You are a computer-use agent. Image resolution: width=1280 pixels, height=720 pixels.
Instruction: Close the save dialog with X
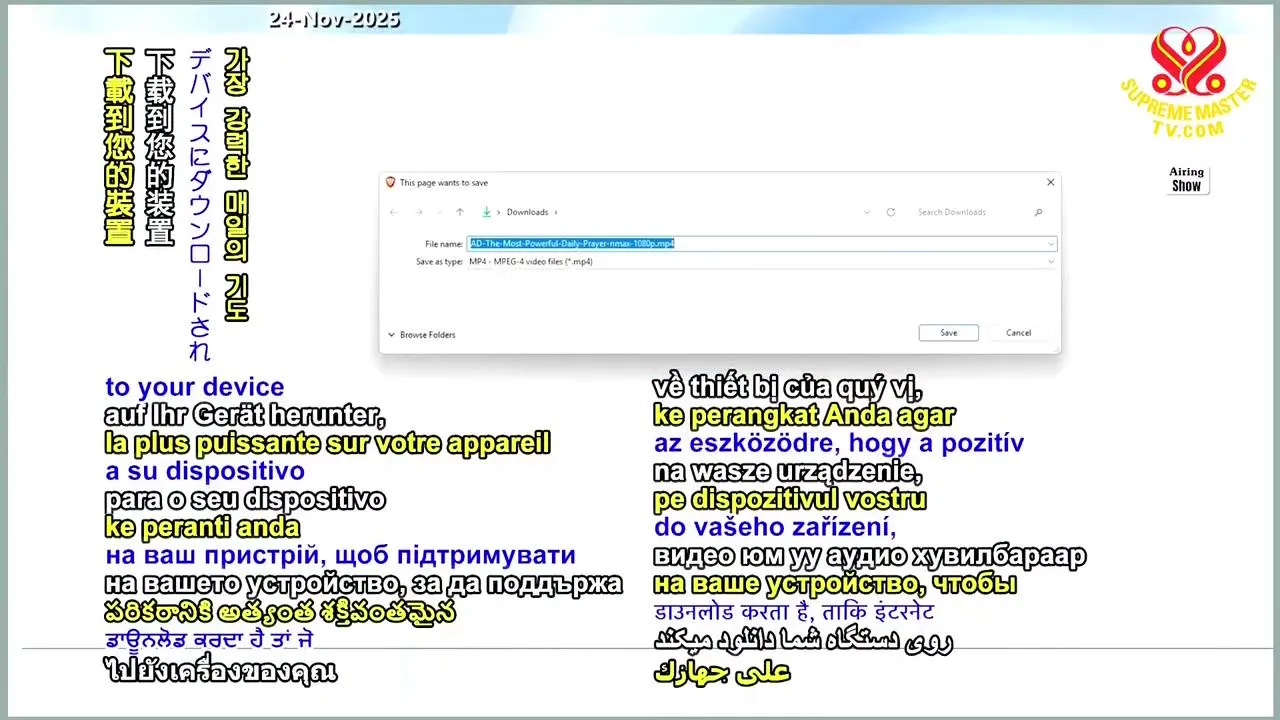(1050, 182)
